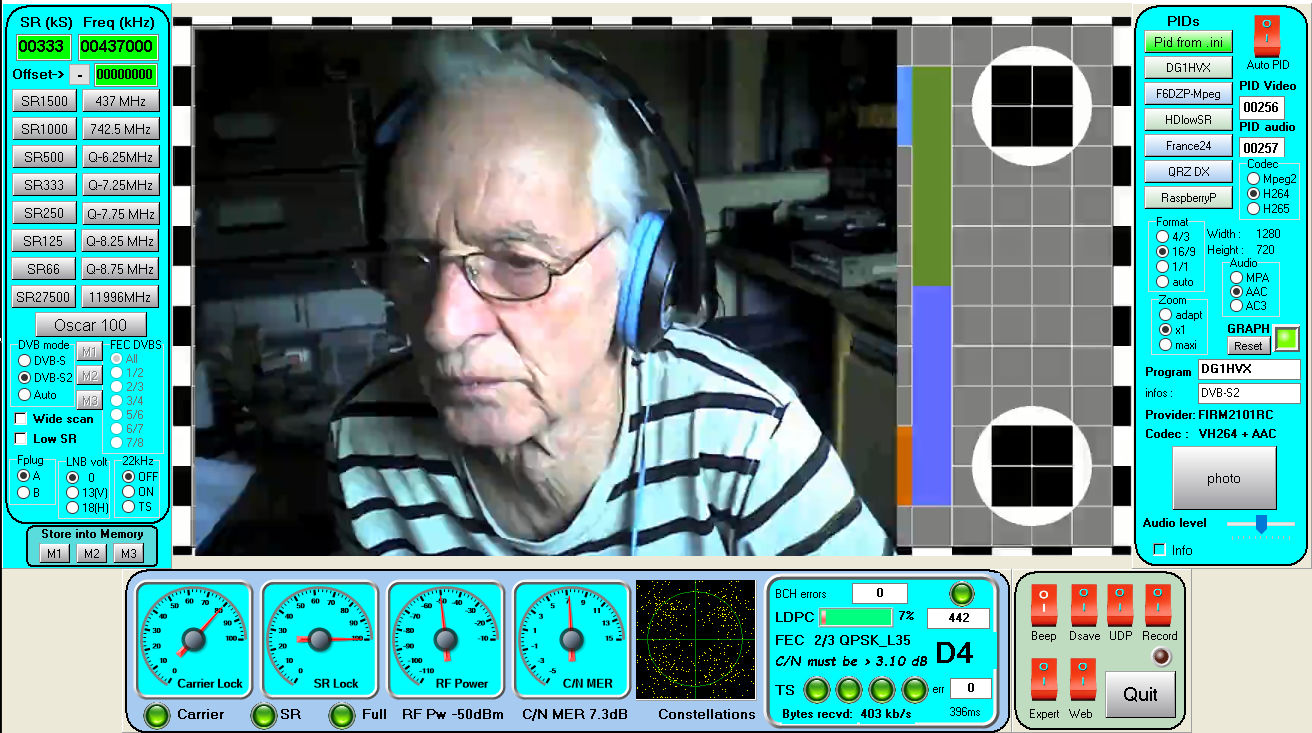Toggle the UDP switch

click(x=1120, y=606)
